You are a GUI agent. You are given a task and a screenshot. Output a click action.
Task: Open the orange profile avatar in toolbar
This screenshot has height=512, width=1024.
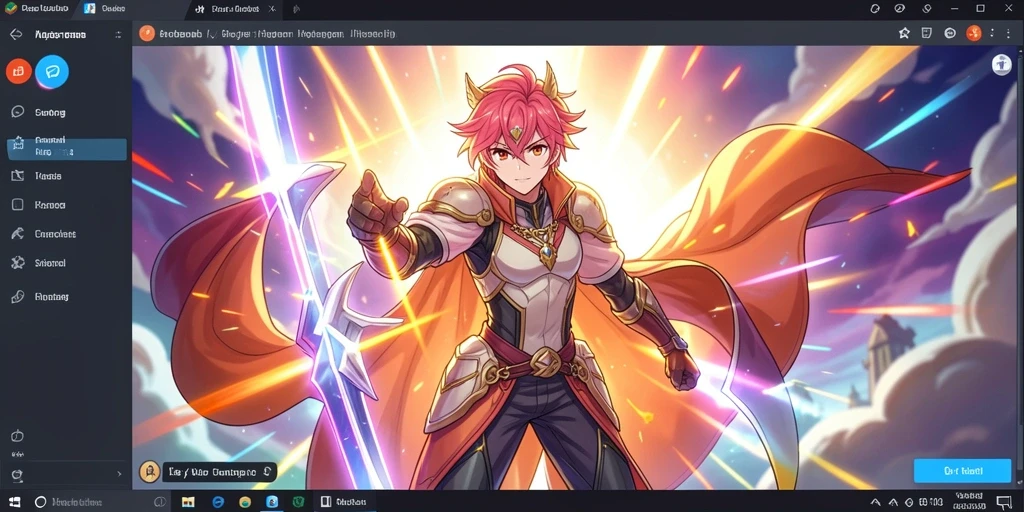pos(974,33)
